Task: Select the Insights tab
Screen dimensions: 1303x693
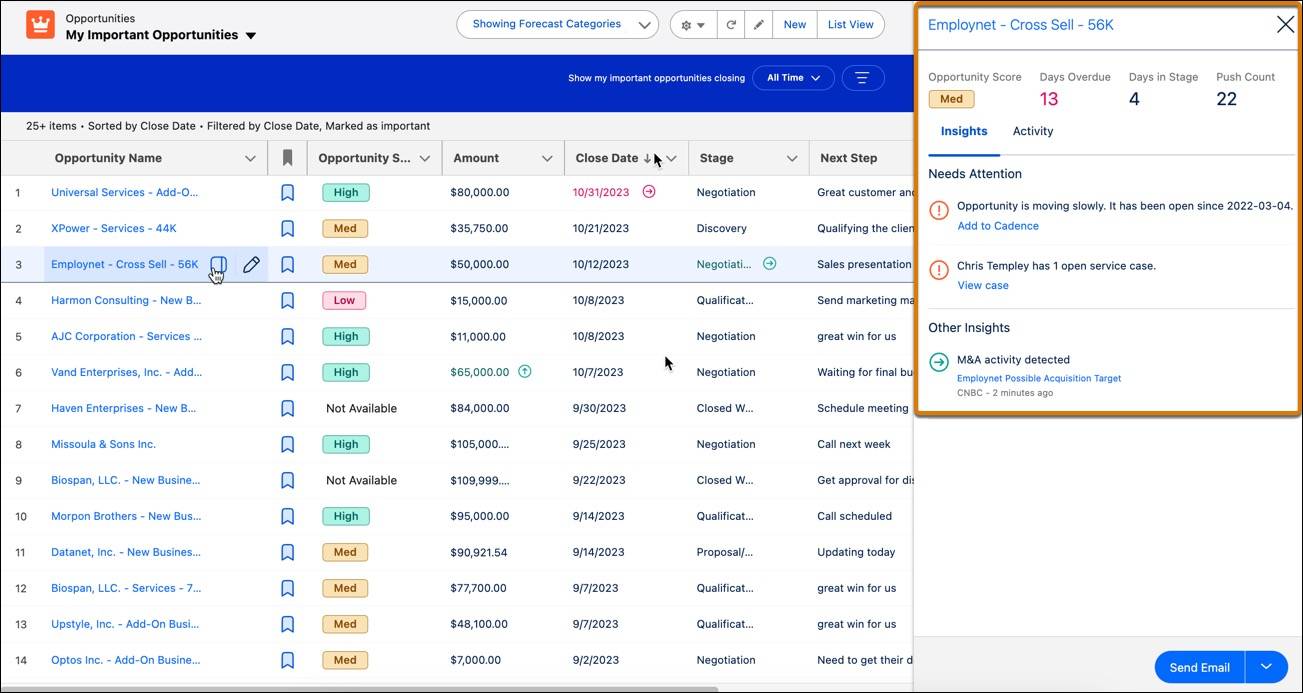Action: point(963,130)
